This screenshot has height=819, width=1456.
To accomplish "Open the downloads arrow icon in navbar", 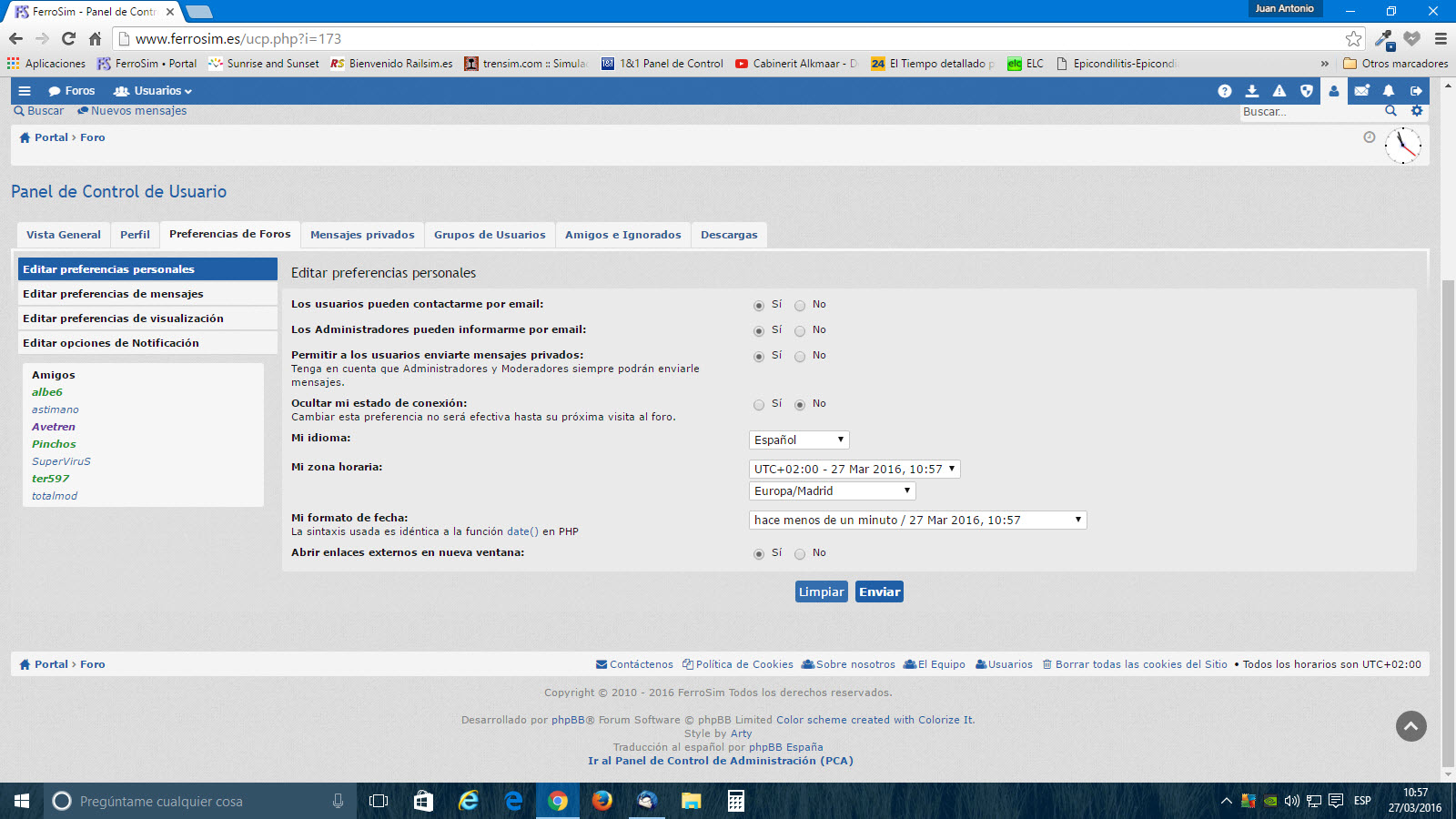I will coord(1252,91).
